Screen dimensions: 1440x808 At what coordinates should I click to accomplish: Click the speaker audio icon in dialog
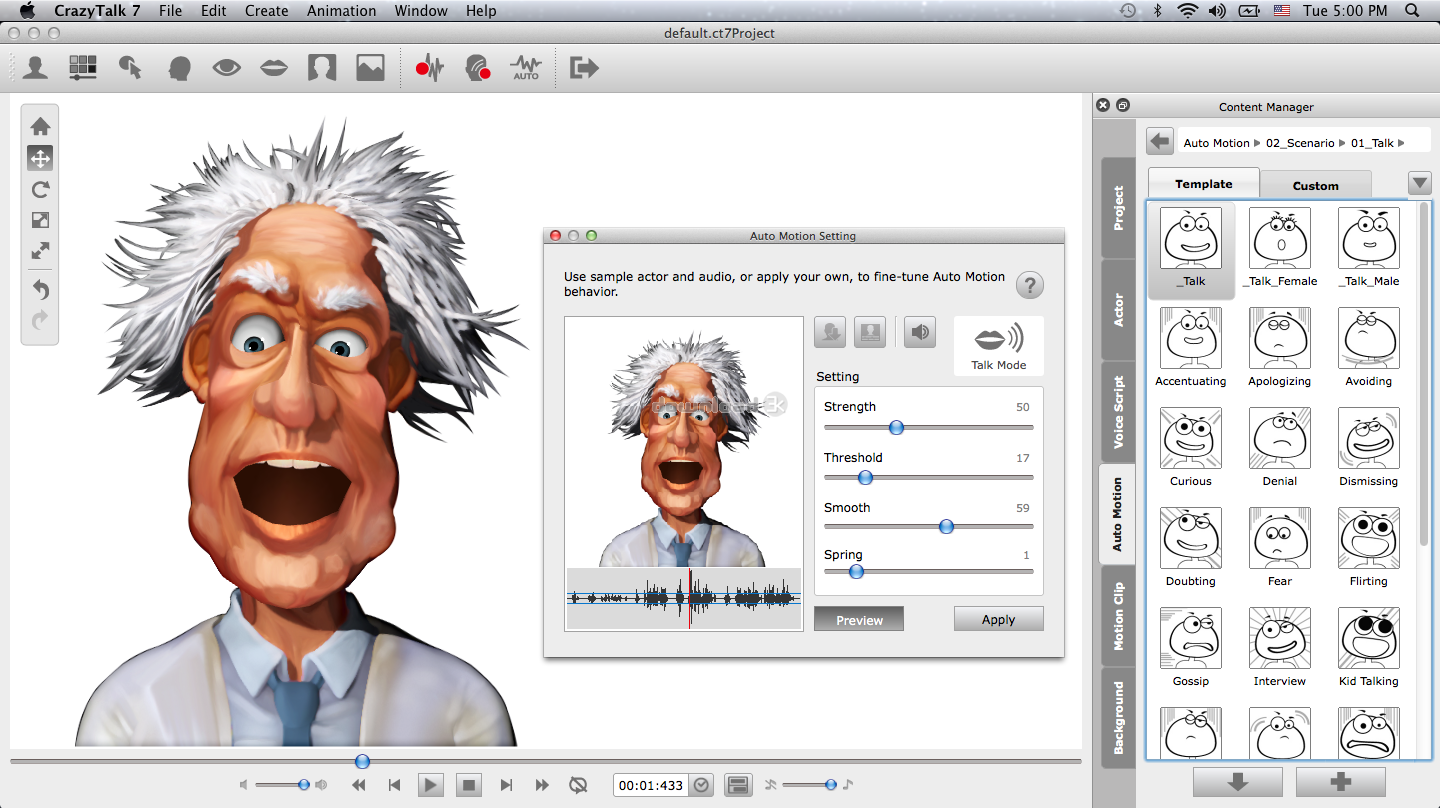920,332
